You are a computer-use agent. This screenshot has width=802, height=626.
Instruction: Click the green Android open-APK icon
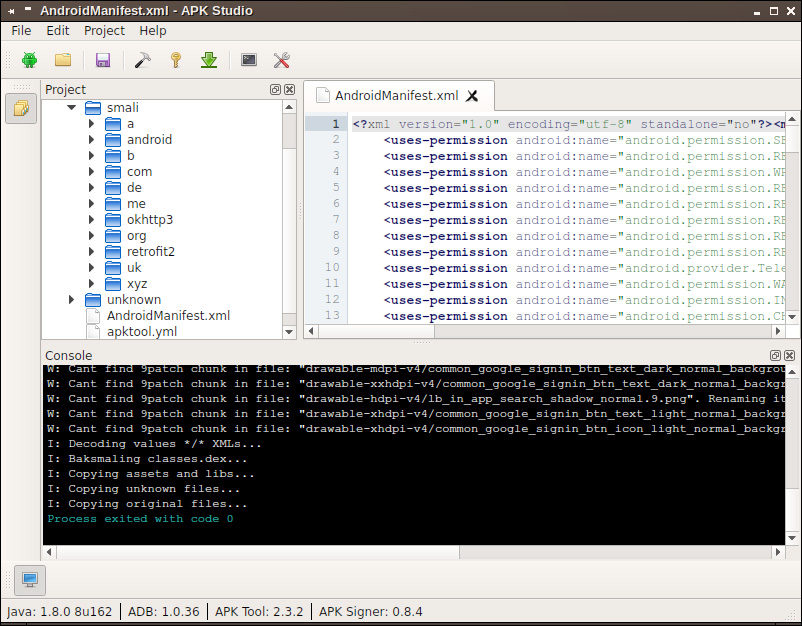click(30, 60)
